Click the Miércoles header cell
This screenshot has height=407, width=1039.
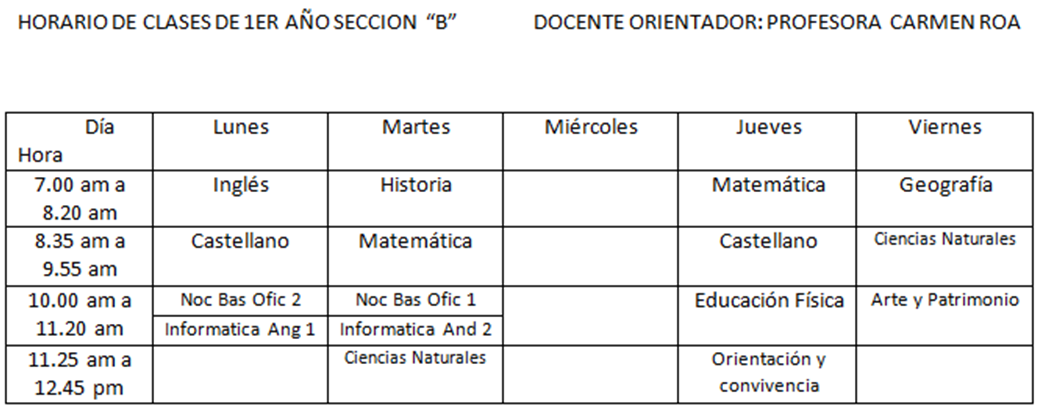(590, 141)
